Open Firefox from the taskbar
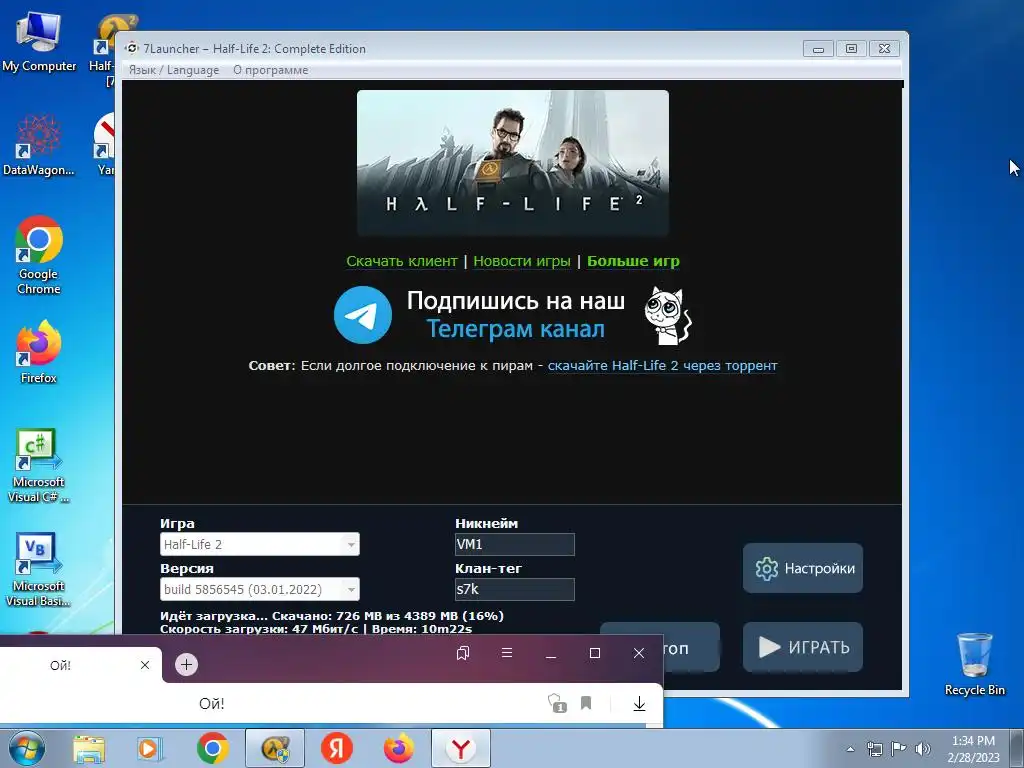The image size is (1024, 768). pos(398,748)
